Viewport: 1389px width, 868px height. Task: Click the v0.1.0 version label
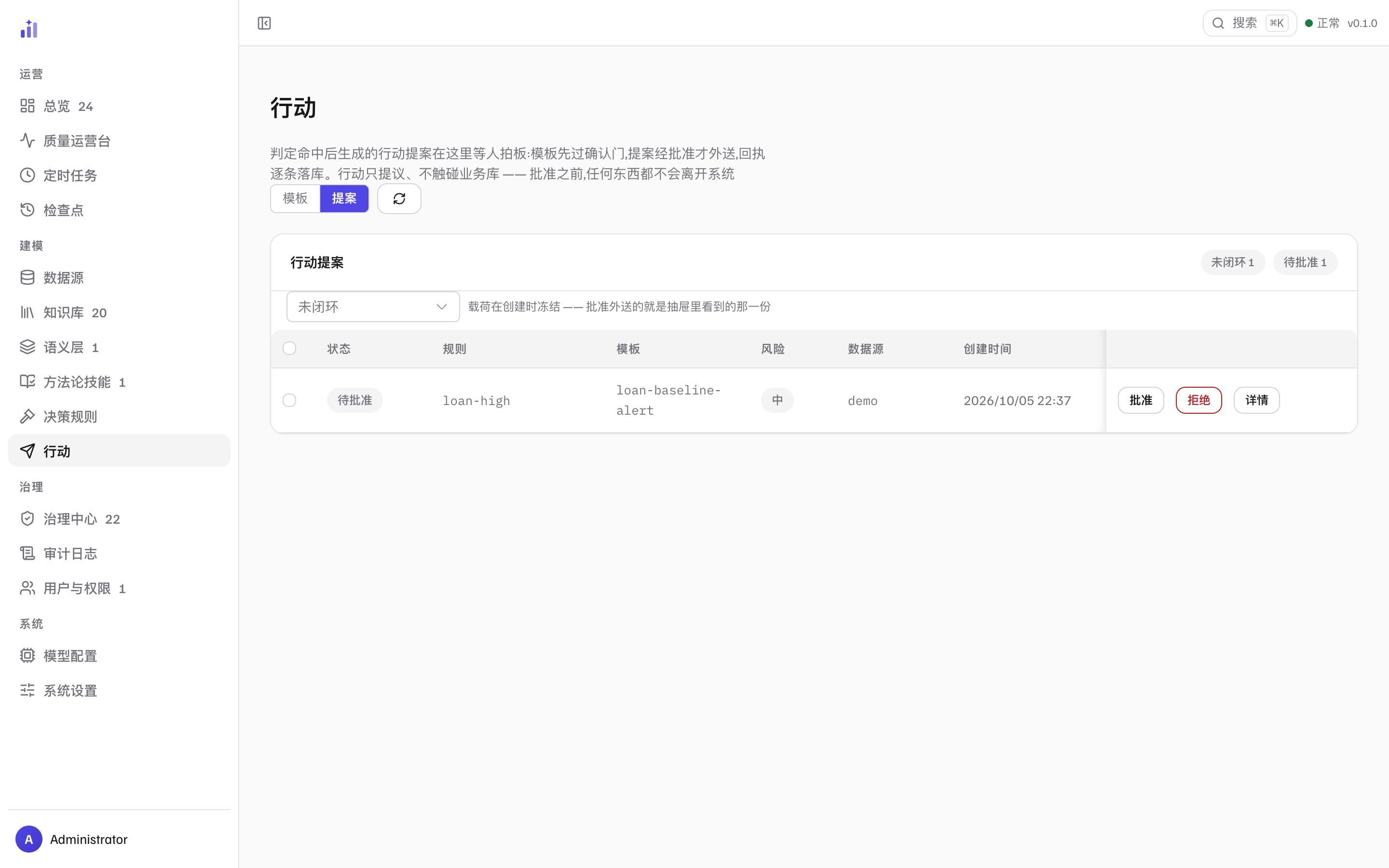coord(1362,23)
